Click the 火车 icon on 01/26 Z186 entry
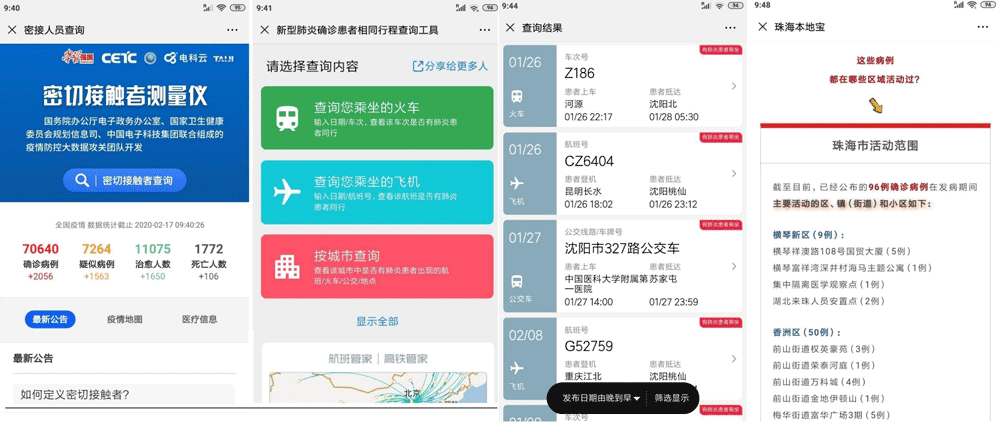Screen dimensions: 1000x428 click(x=517, y=98)
